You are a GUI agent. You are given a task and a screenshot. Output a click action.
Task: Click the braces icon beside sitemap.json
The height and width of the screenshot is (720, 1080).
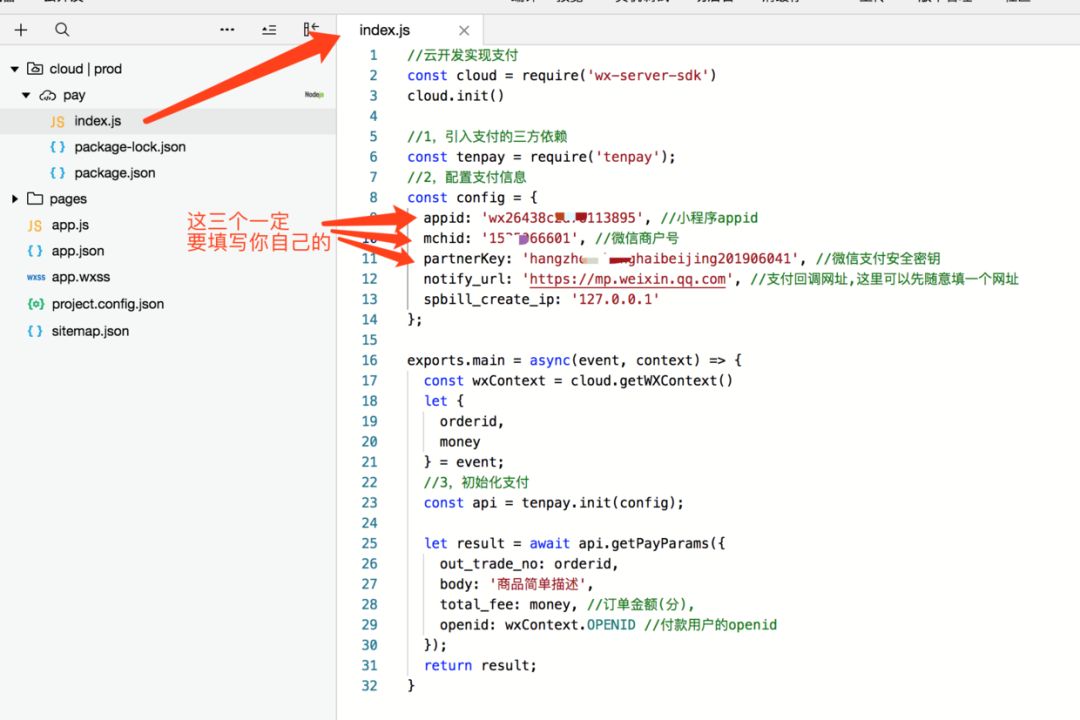37,330
